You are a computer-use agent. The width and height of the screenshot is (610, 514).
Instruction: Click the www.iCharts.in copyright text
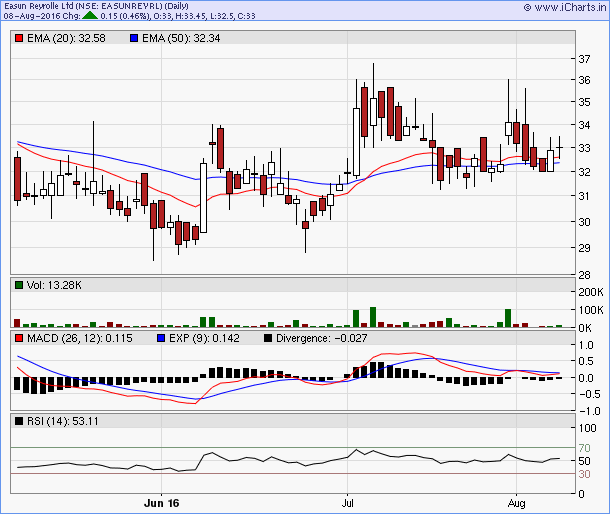pyautogui.click(x=565, y=7)
